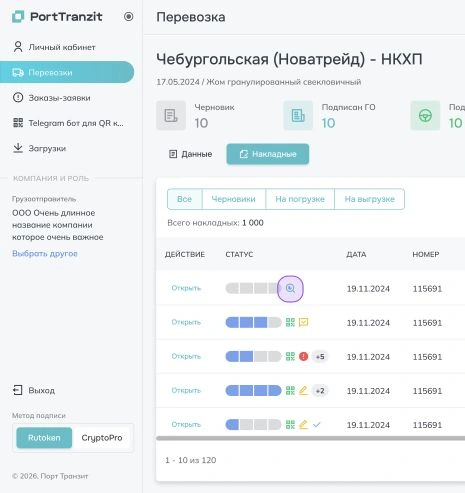This screenshot has width=465, height=493.
Task: Select the На погрузке filter tab
Action: click(x=300, y=199)
